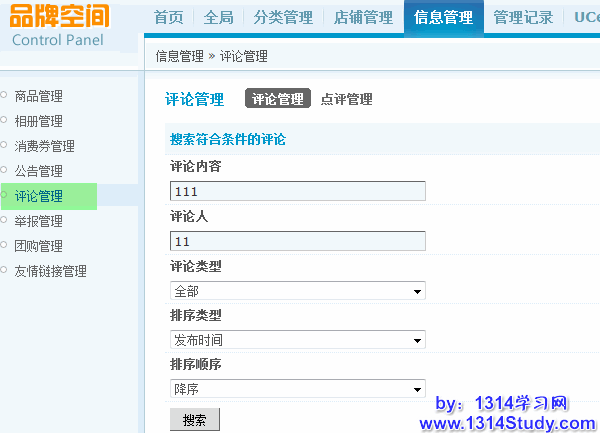
Task: Expand the 排序顺序 dropdown
Action: (x=298, y=389)
